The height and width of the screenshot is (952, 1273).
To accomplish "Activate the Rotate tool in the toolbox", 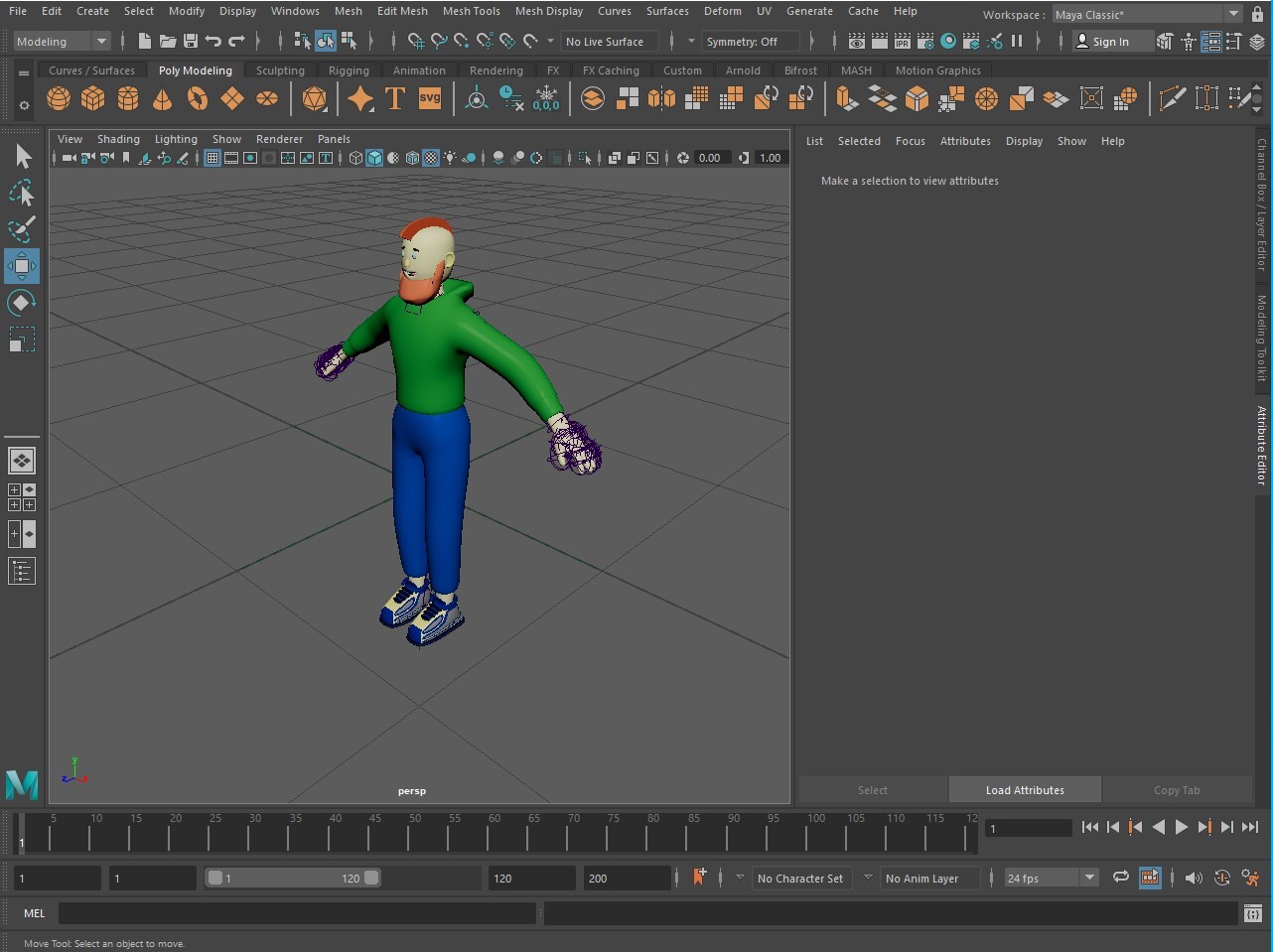I will coord(21,303).
